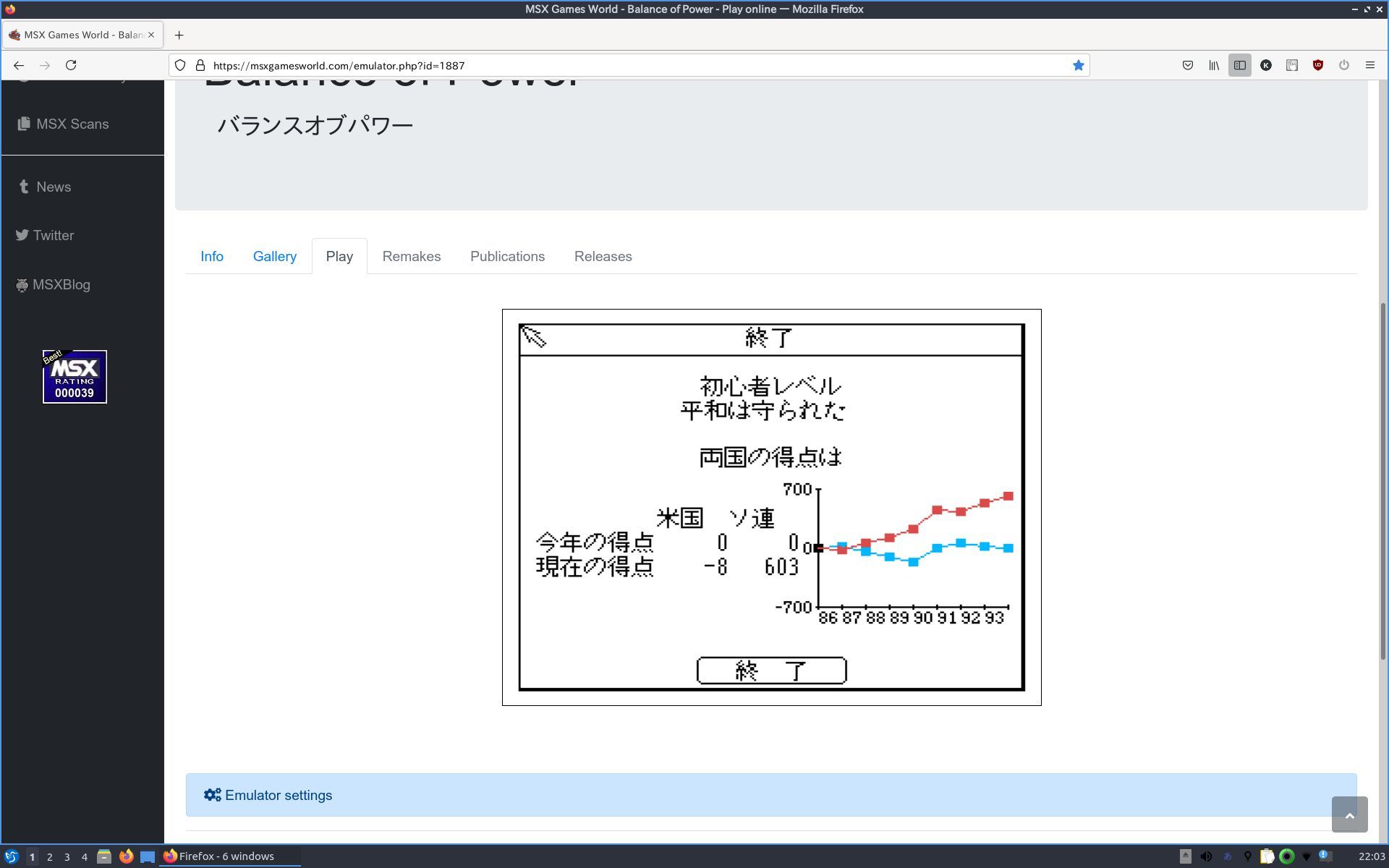1389x868 pixels.
Task: Click the forward navigation arrow
Action: click(x=45, y=65)
